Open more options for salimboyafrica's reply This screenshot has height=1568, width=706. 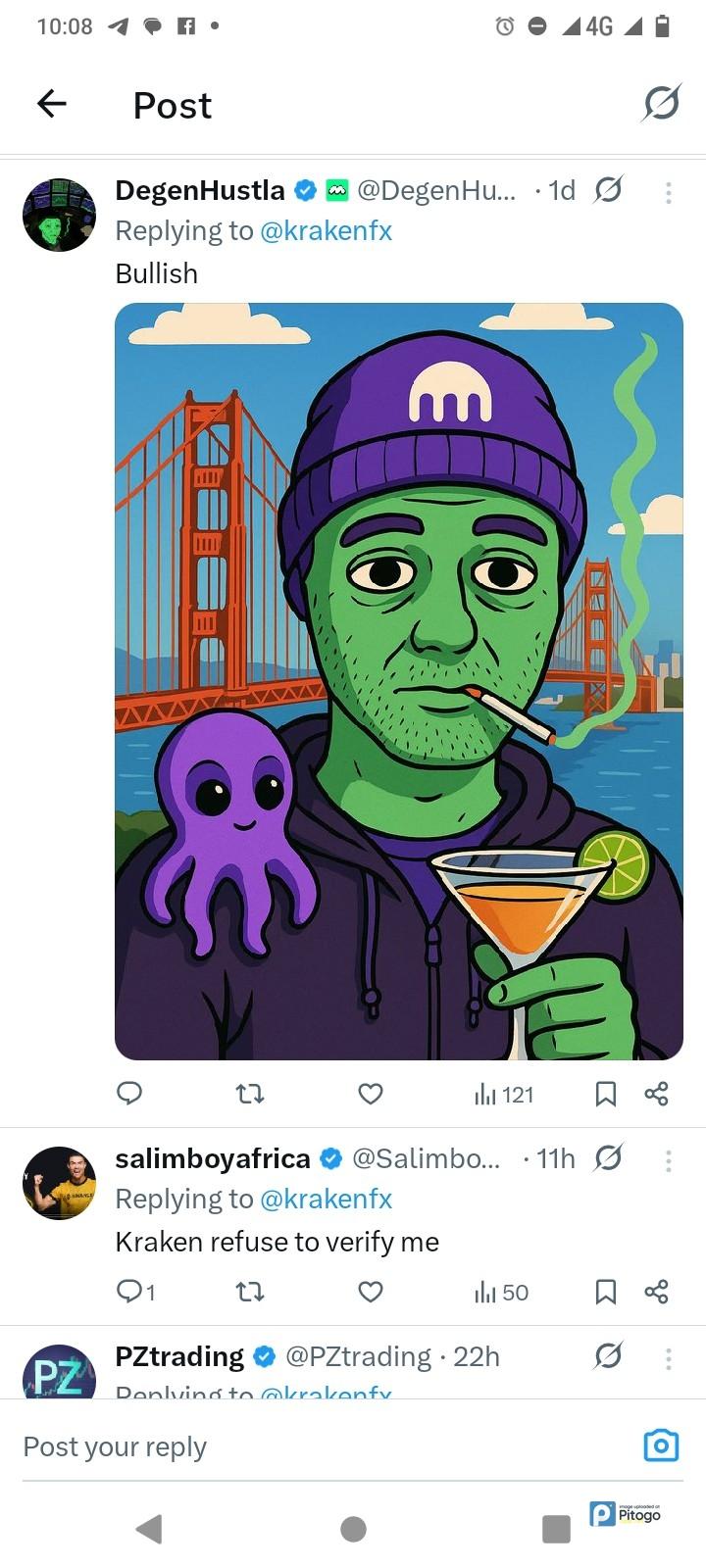[x=668, y=1160]
